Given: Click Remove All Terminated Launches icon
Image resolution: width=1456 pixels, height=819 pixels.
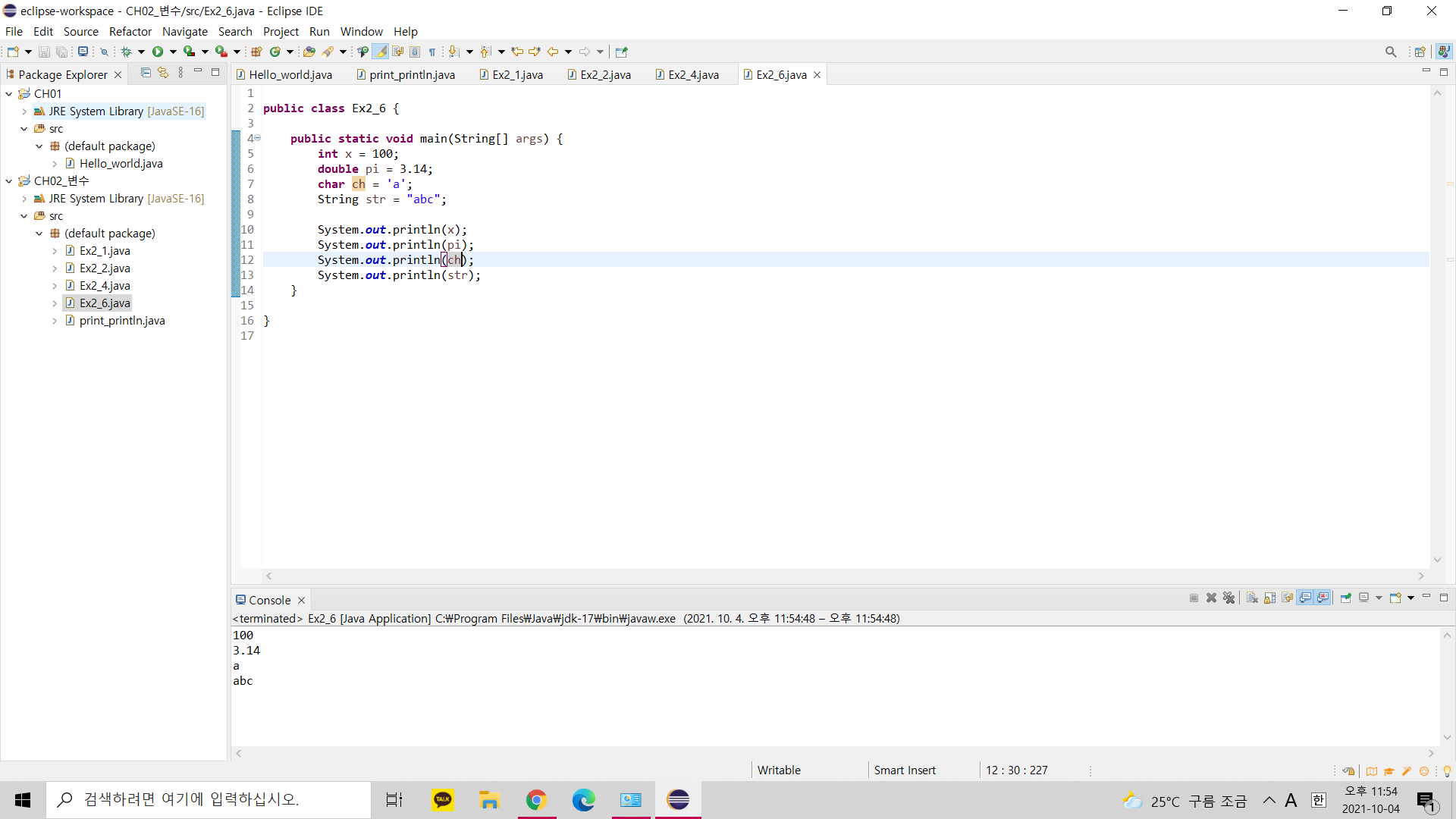Looking at the screenshot, I should [1229, 598].
